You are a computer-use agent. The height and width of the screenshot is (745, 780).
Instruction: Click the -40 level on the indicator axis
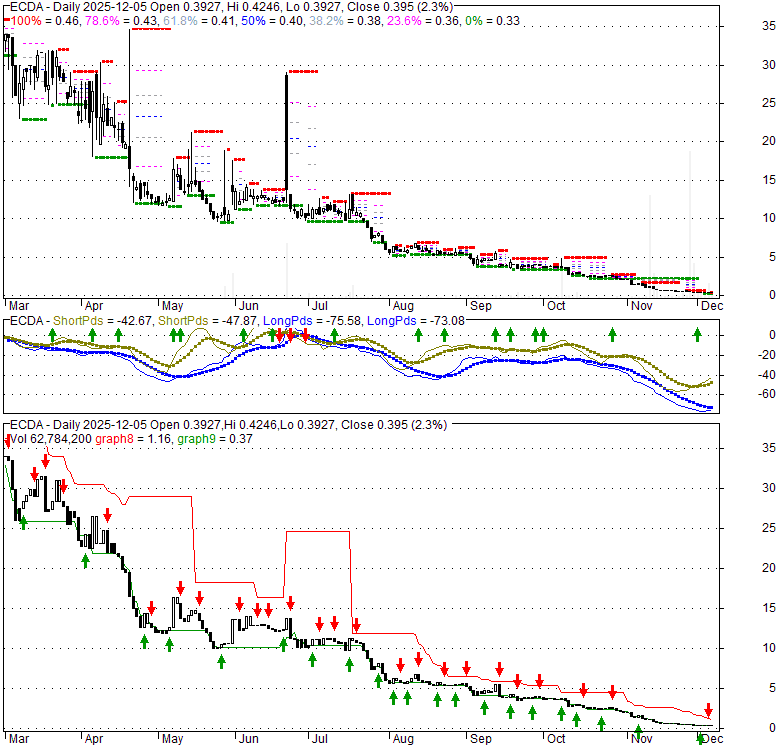point(767,374)
